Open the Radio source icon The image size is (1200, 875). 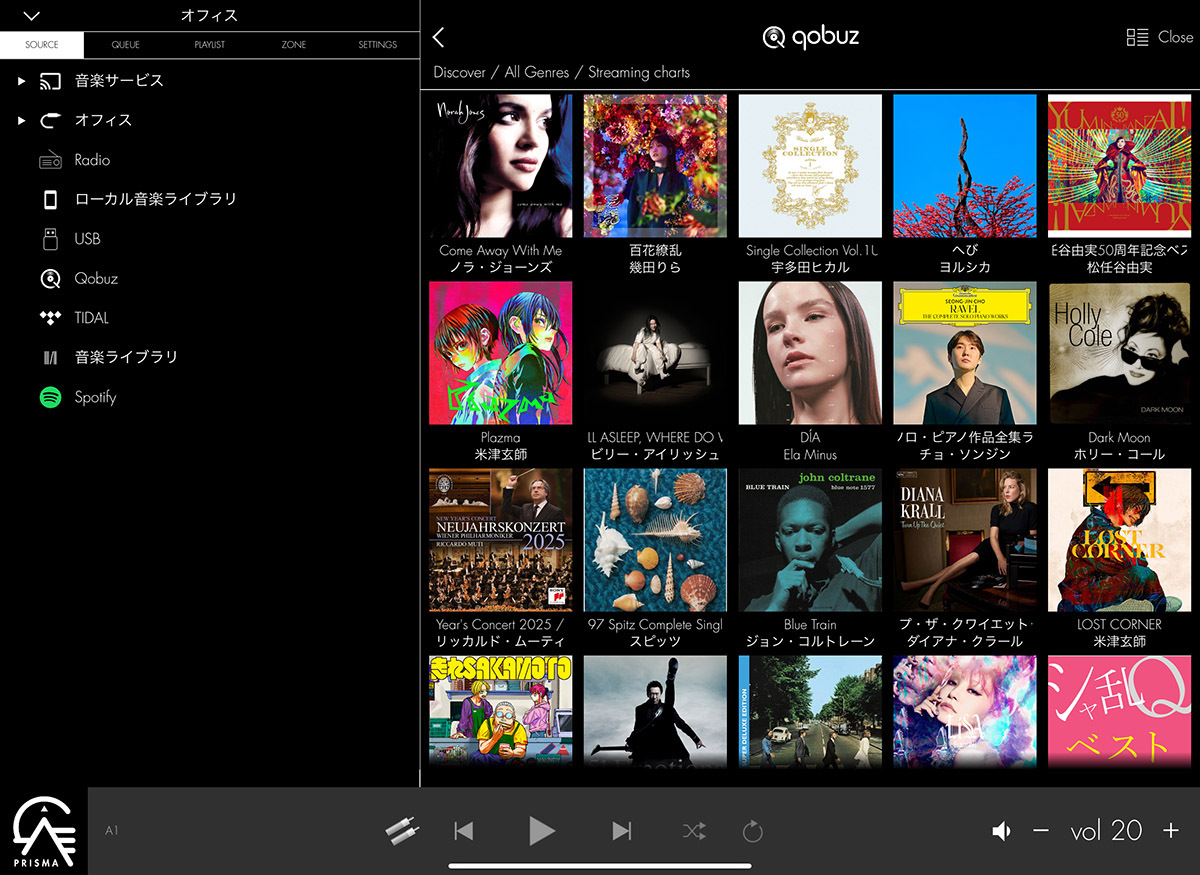click(50, 160)
